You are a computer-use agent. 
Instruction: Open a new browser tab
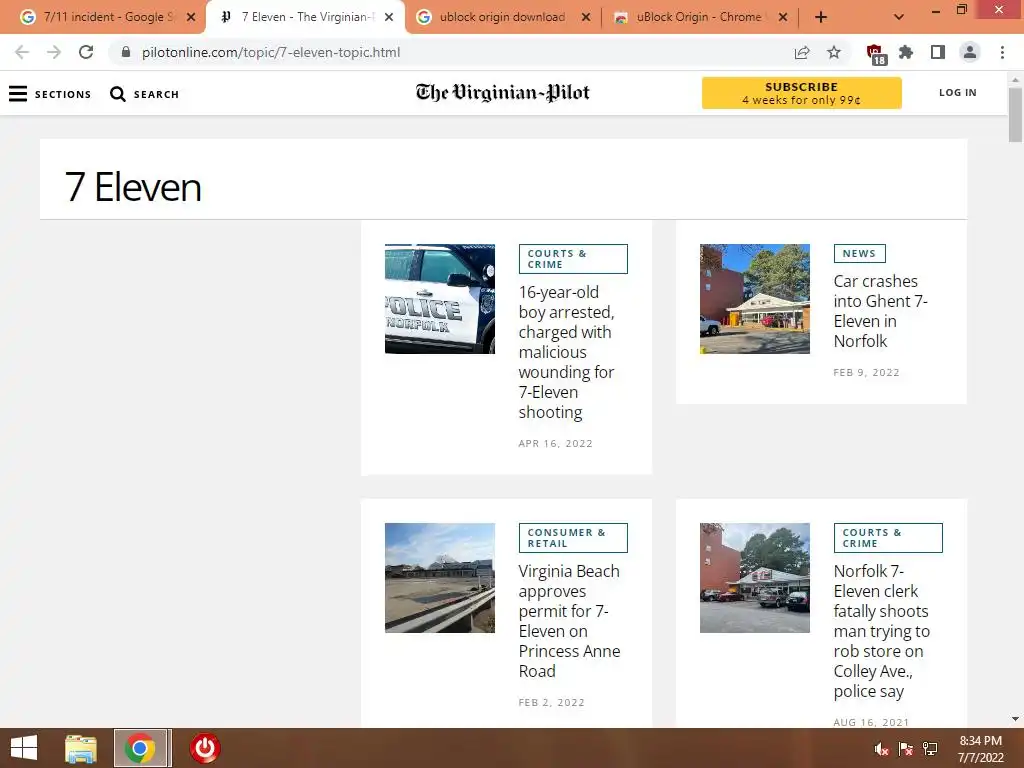[821, 17]
